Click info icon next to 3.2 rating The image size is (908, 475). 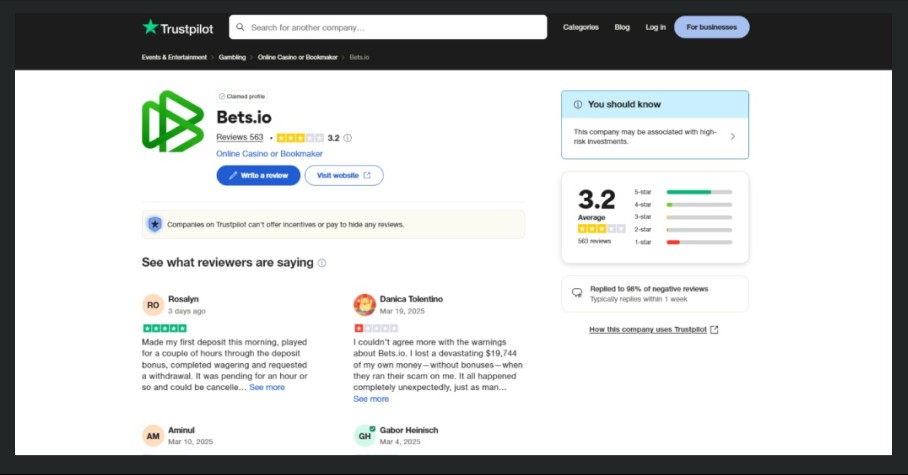click(x=348, y=138)
